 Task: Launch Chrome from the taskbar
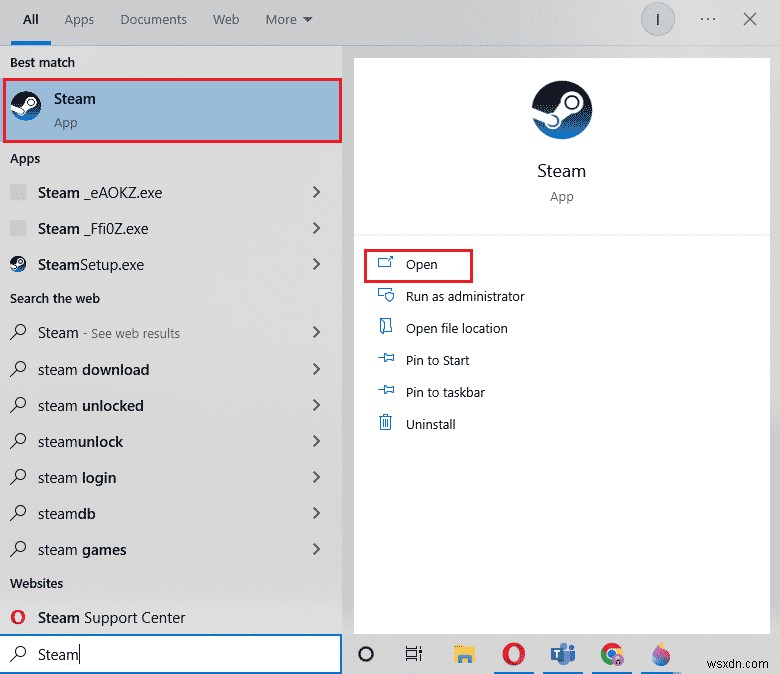[x=612, y=654]
